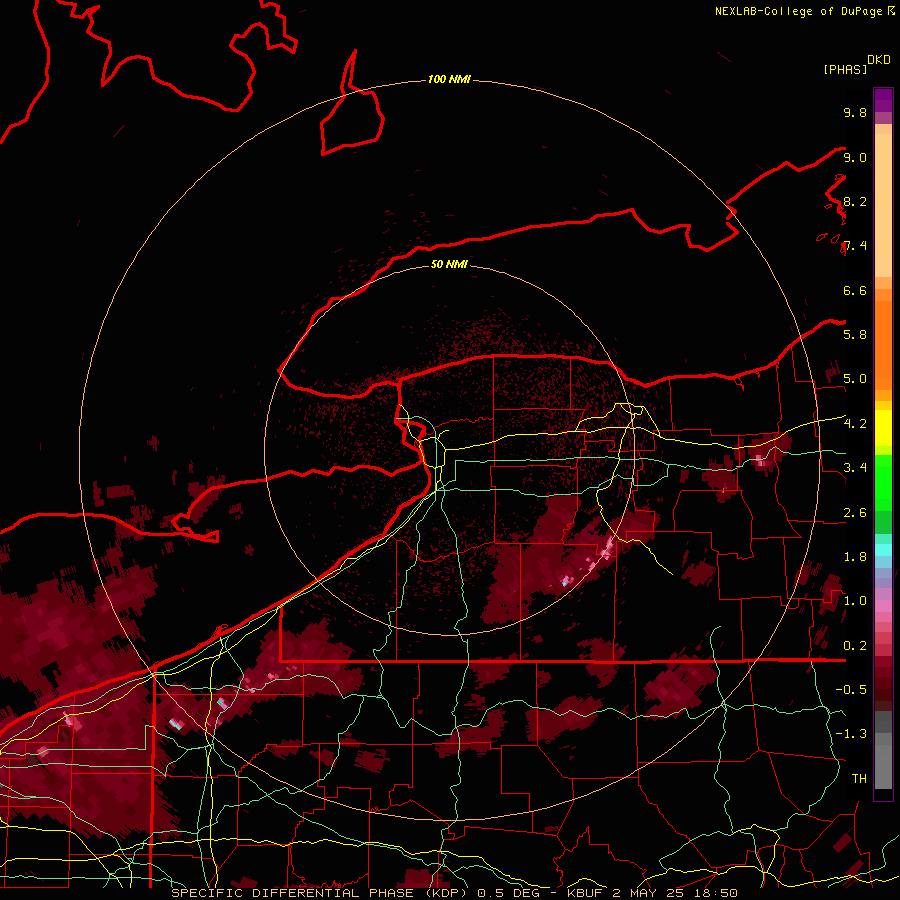Click the TH label on the scale
The image size is (900, 900).
(859, 778)
